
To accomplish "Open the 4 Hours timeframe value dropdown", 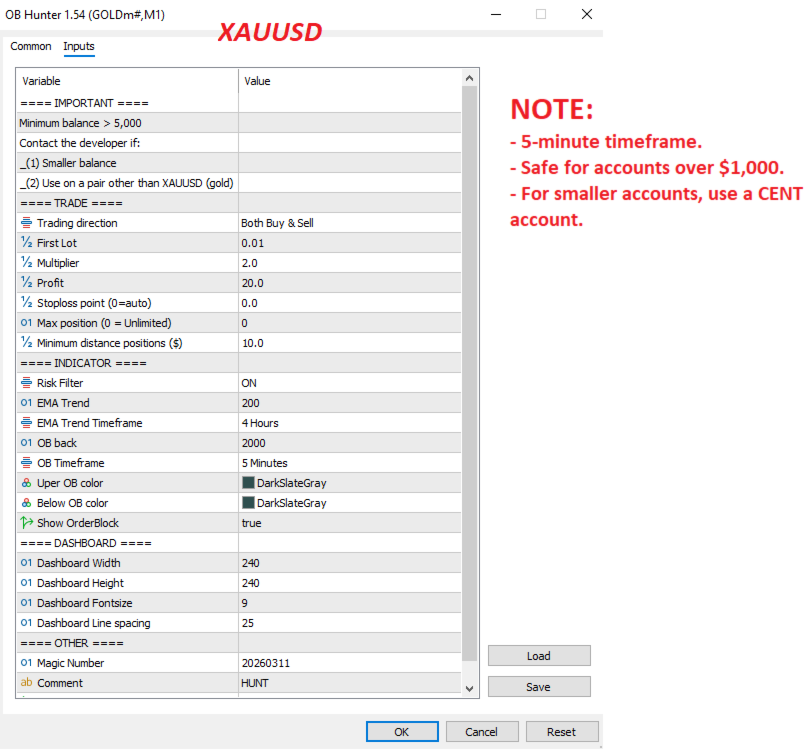I will [350, 423].
